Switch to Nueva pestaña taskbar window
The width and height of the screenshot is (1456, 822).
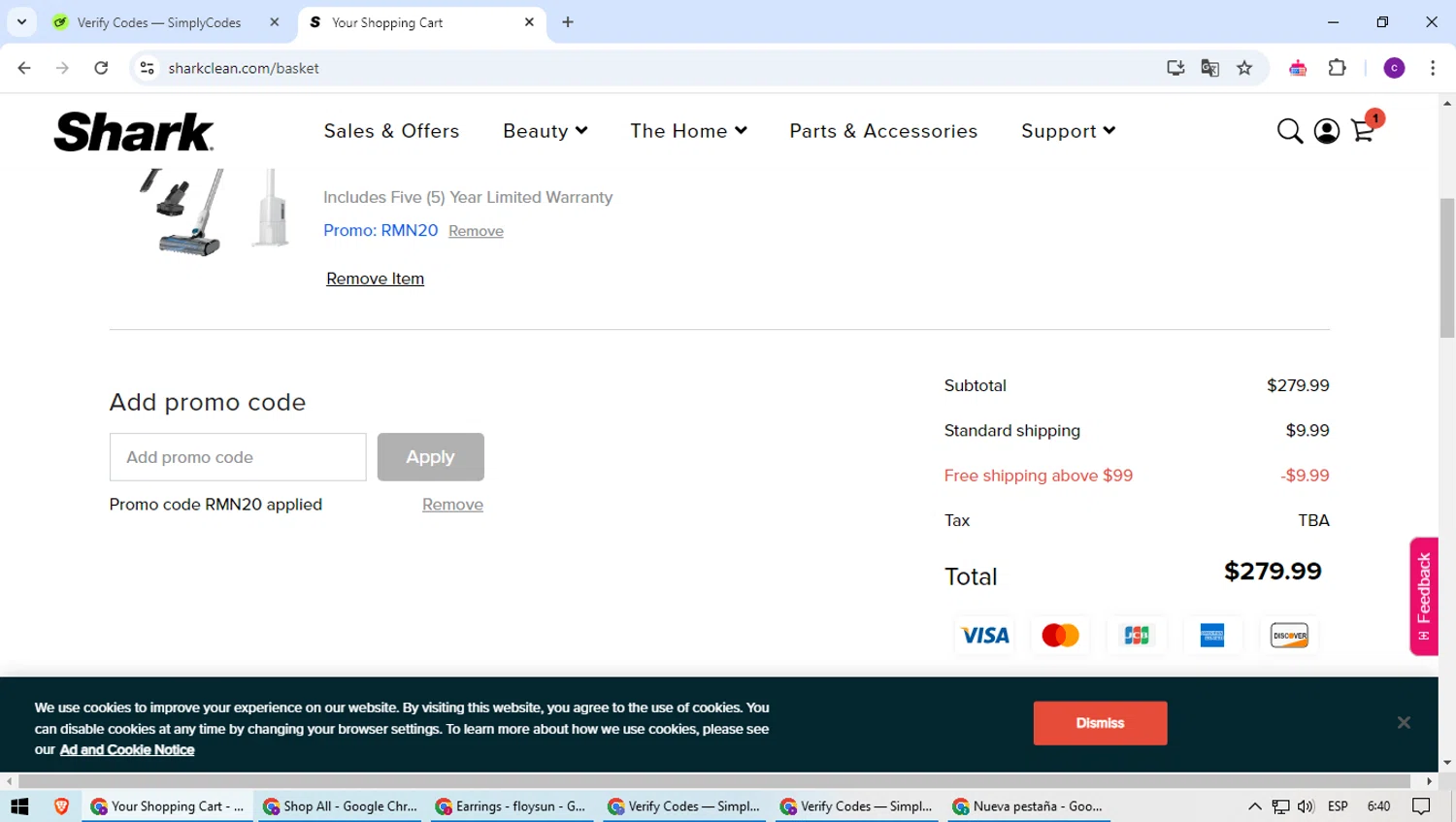point(1029,806)
